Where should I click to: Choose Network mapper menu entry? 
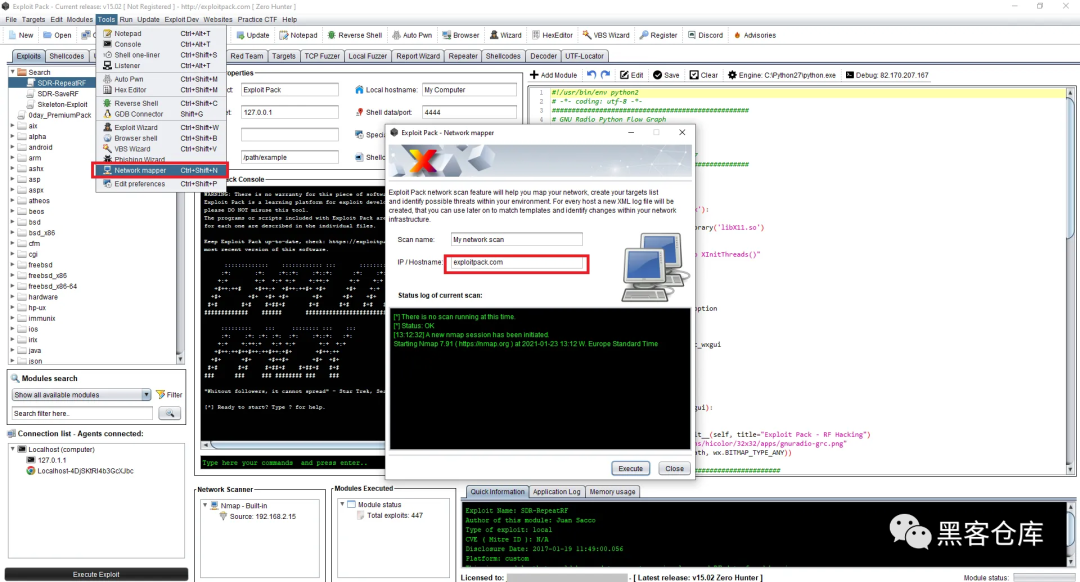[x=159, y=170]
